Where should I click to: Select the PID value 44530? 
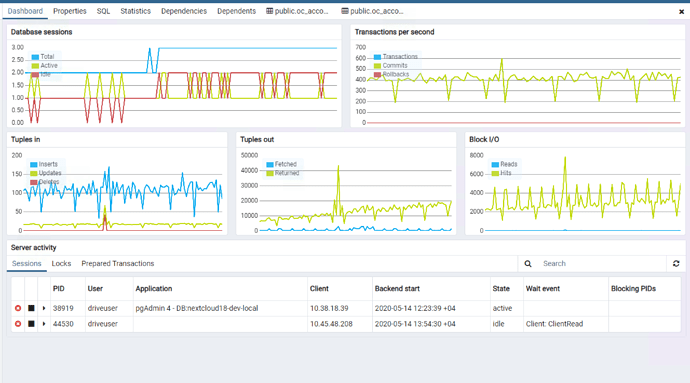(x=63, y=324)
